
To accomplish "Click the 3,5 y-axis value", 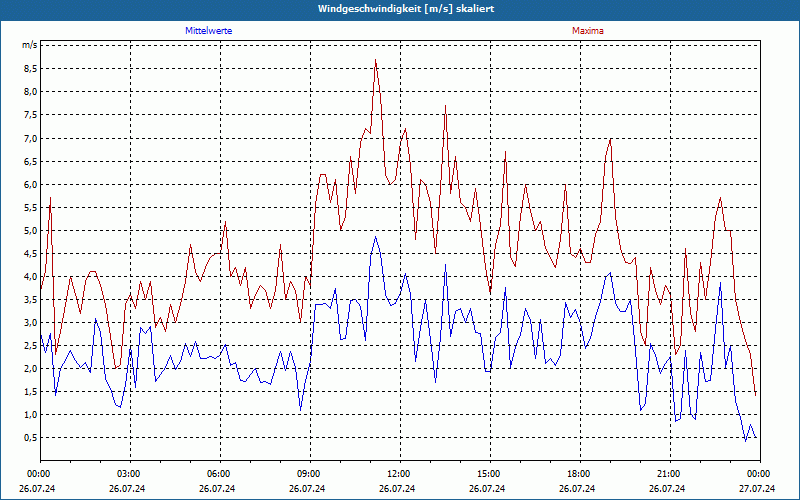I will click(x=31, y=299).
